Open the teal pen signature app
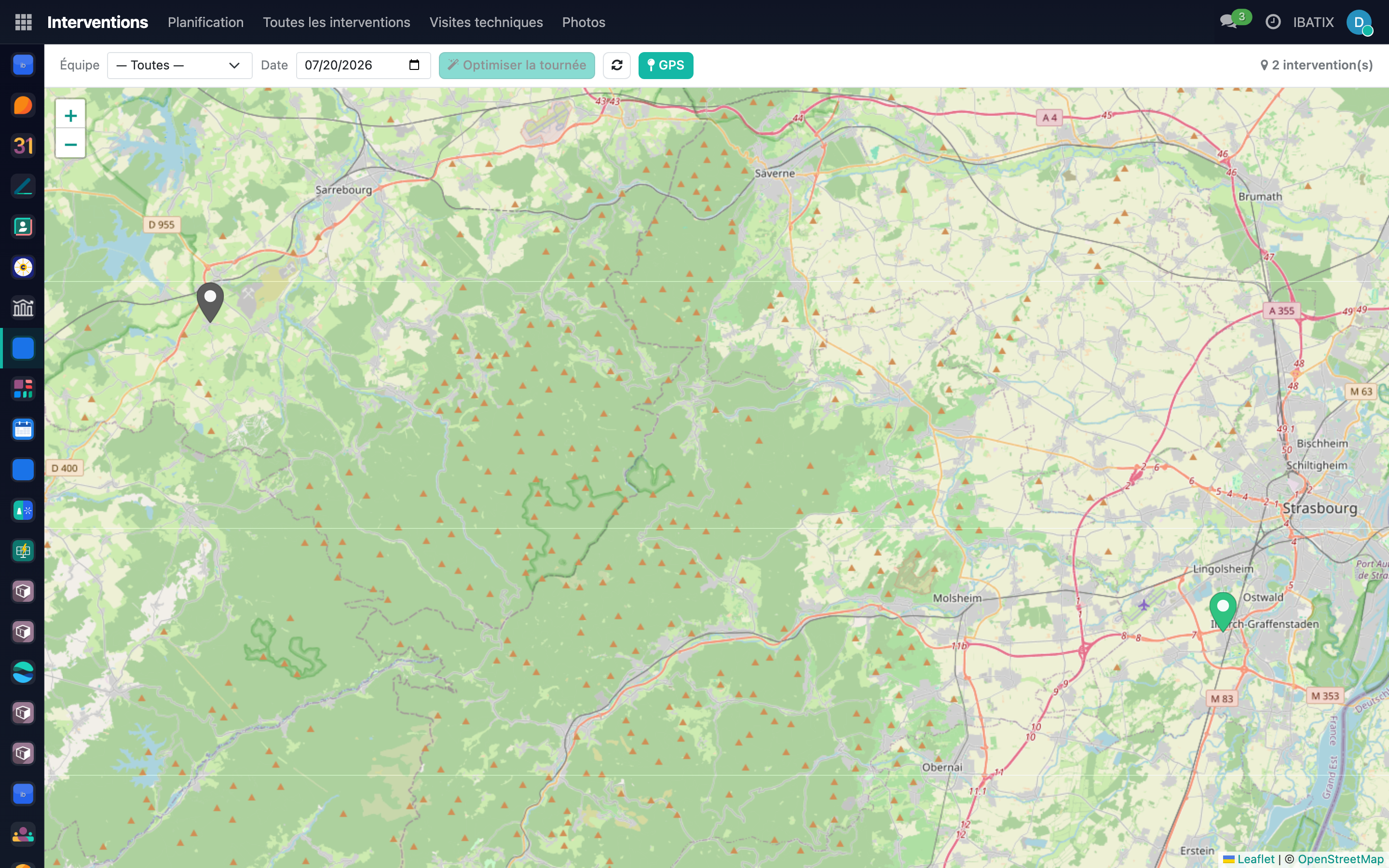The height and width of the screenshot is (868, 1389). 23,186
